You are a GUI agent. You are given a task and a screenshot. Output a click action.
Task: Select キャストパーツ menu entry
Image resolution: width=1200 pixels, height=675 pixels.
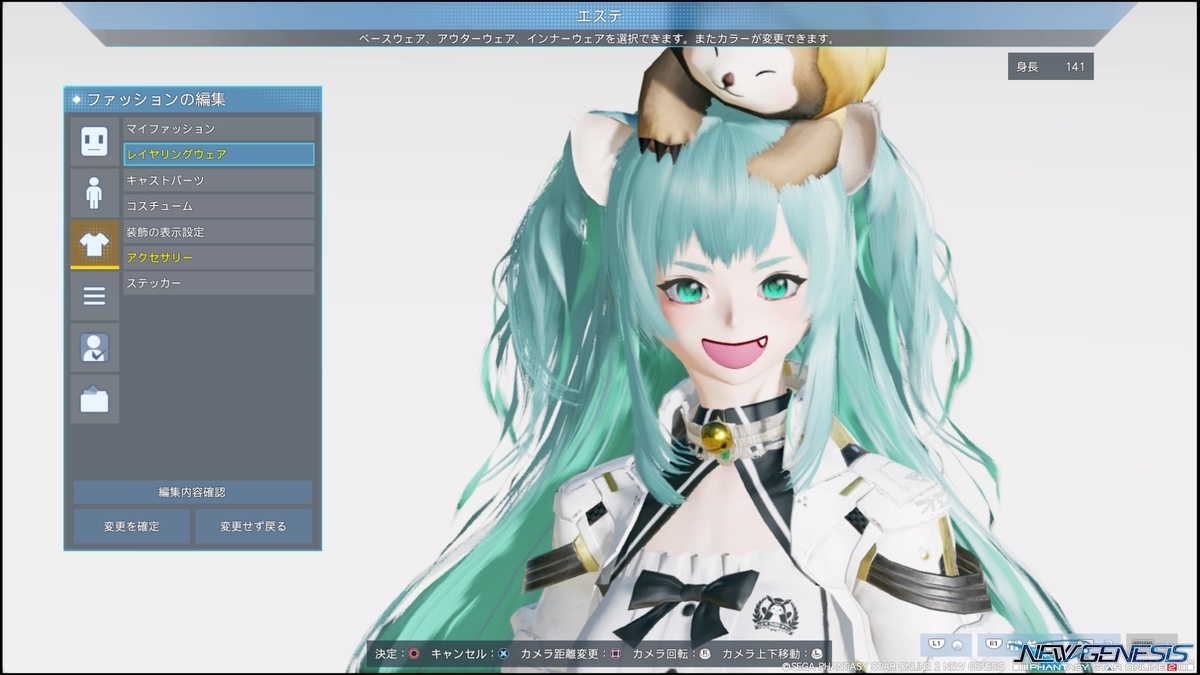click(218, 180)
